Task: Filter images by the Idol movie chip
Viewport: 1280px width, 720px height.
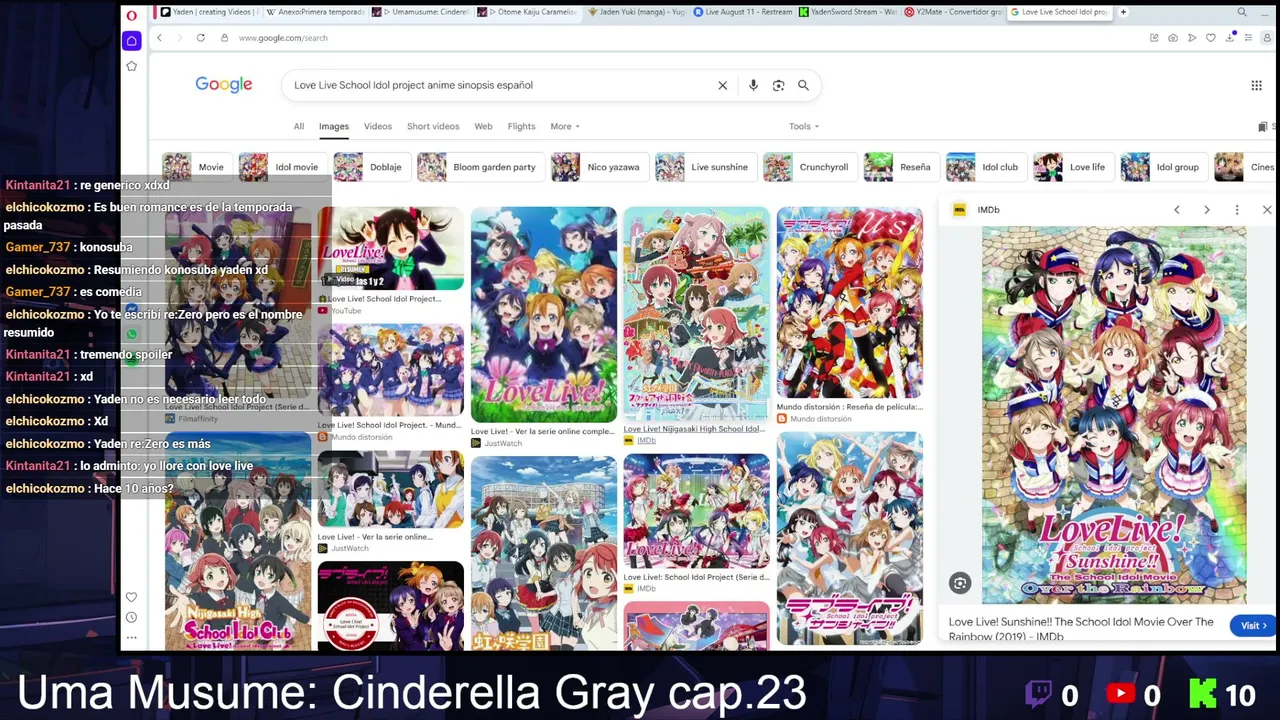Action: tap(282, 167)
